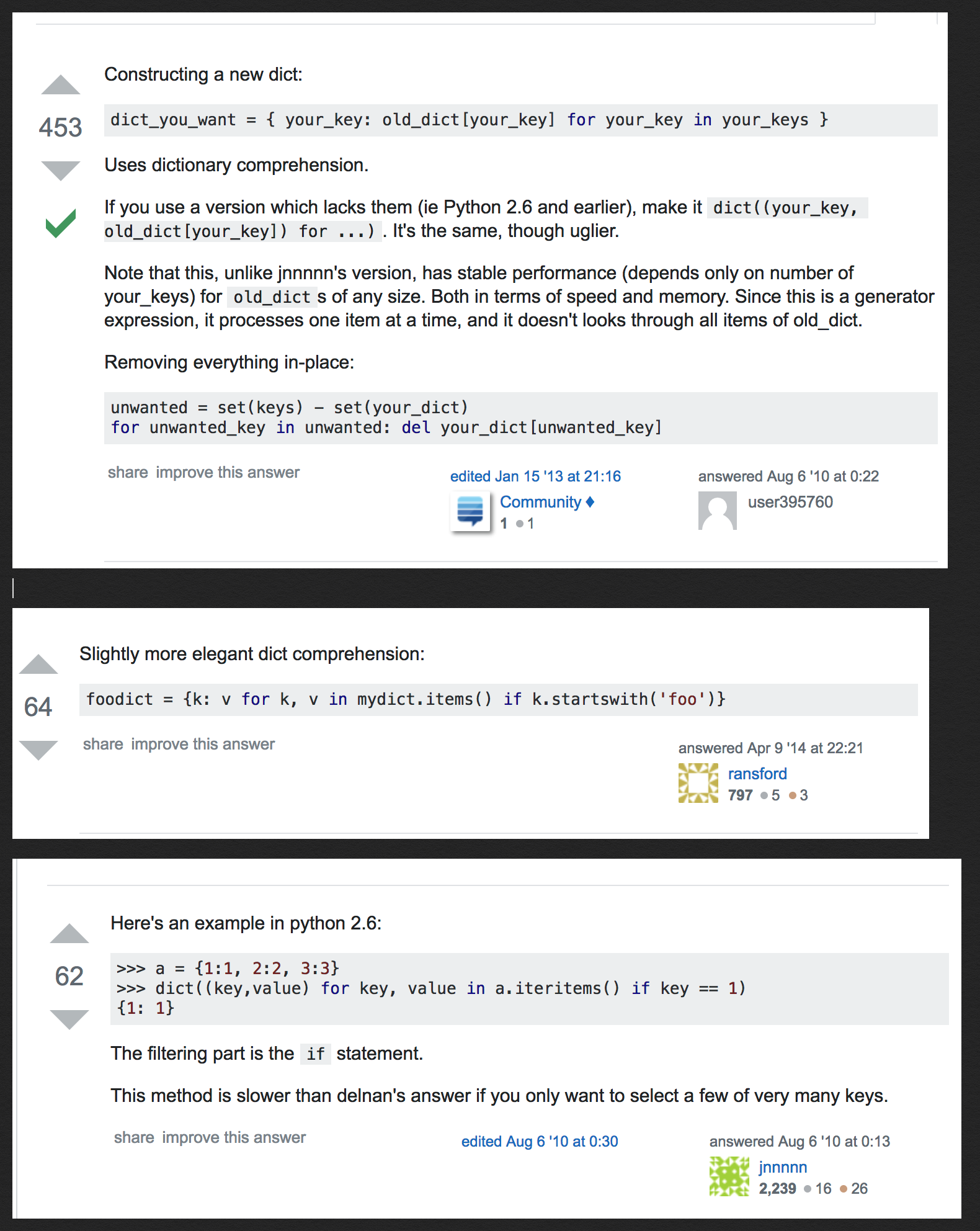Open ransford's avatar image

pyautogui.click(x=698, y=783)
